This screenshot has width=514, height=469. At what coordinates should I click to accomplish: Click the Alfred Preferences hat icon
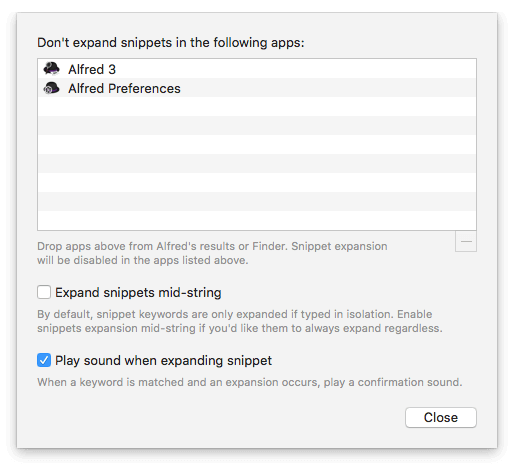click(51, 88)
